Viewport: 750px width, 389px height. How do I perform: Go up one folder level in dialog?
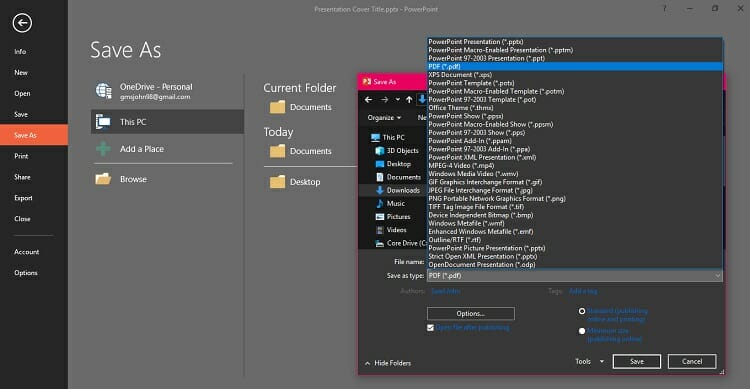pos(409,100)
